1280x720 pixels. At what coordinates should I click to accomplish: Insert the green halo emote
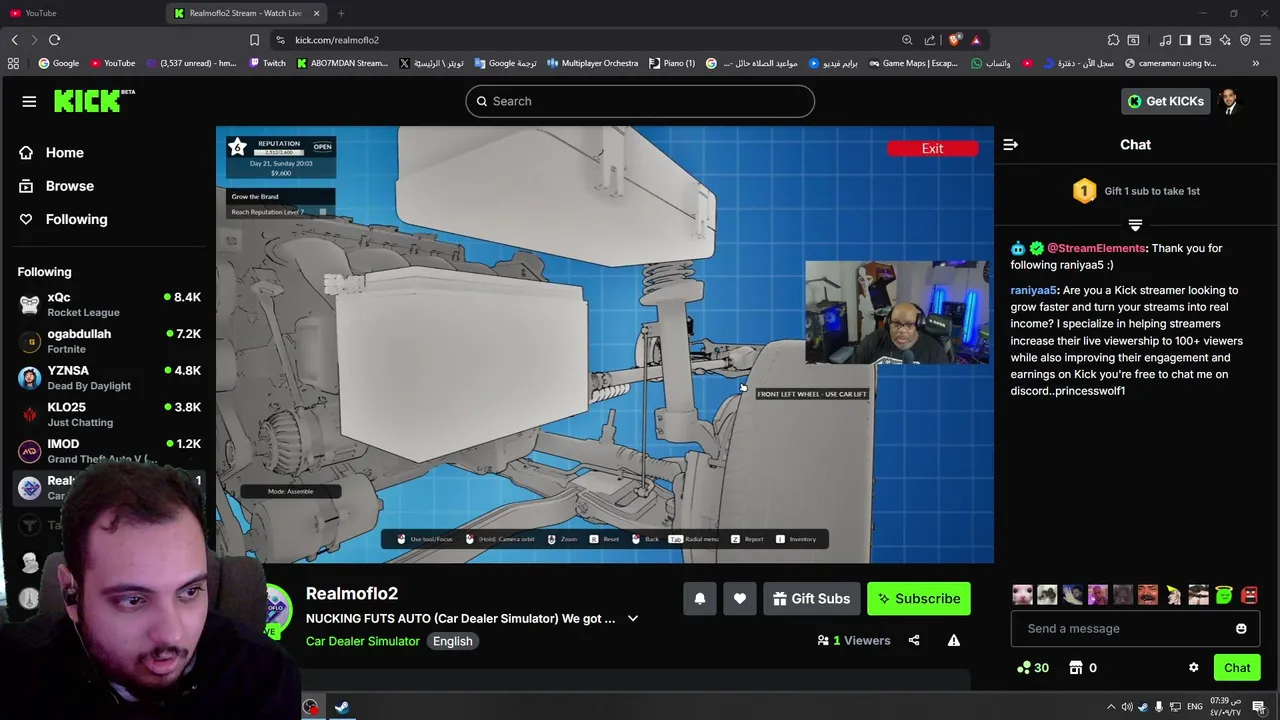1223,596
